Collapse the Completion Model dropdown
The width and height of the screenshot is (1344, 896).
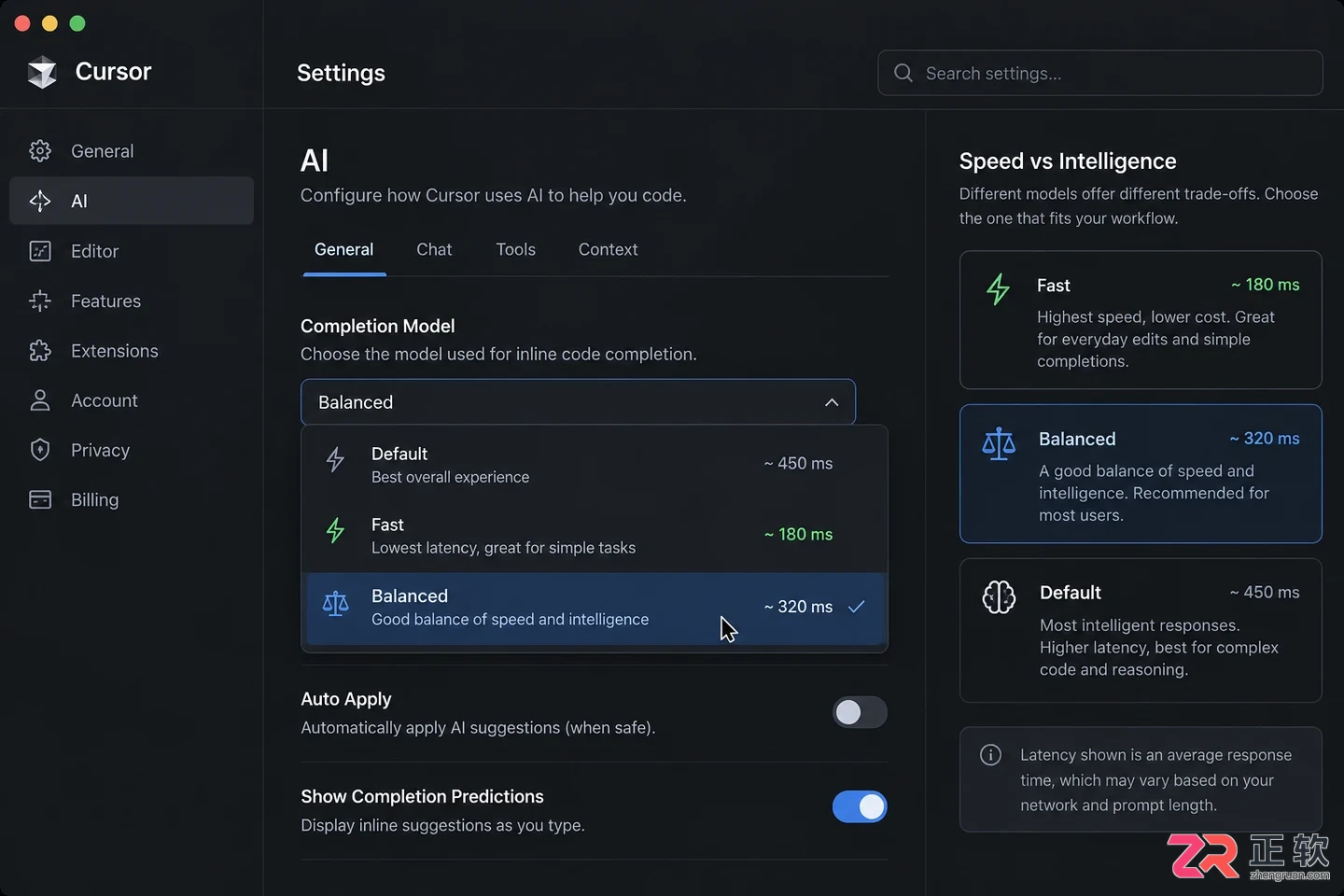pyautogui.click(x=578, y=402)
